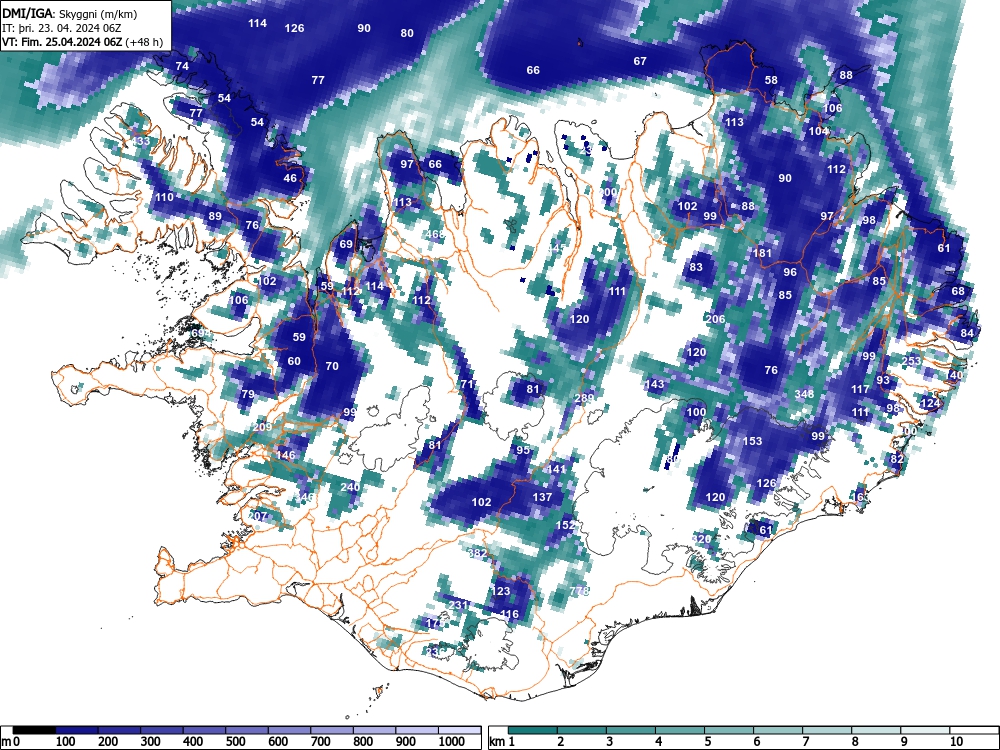The width and height of the screenshot is (1000, 750).
Task: Select the IT þri. 23. 04. 2024 06Z line
Action: pos(62,28)
